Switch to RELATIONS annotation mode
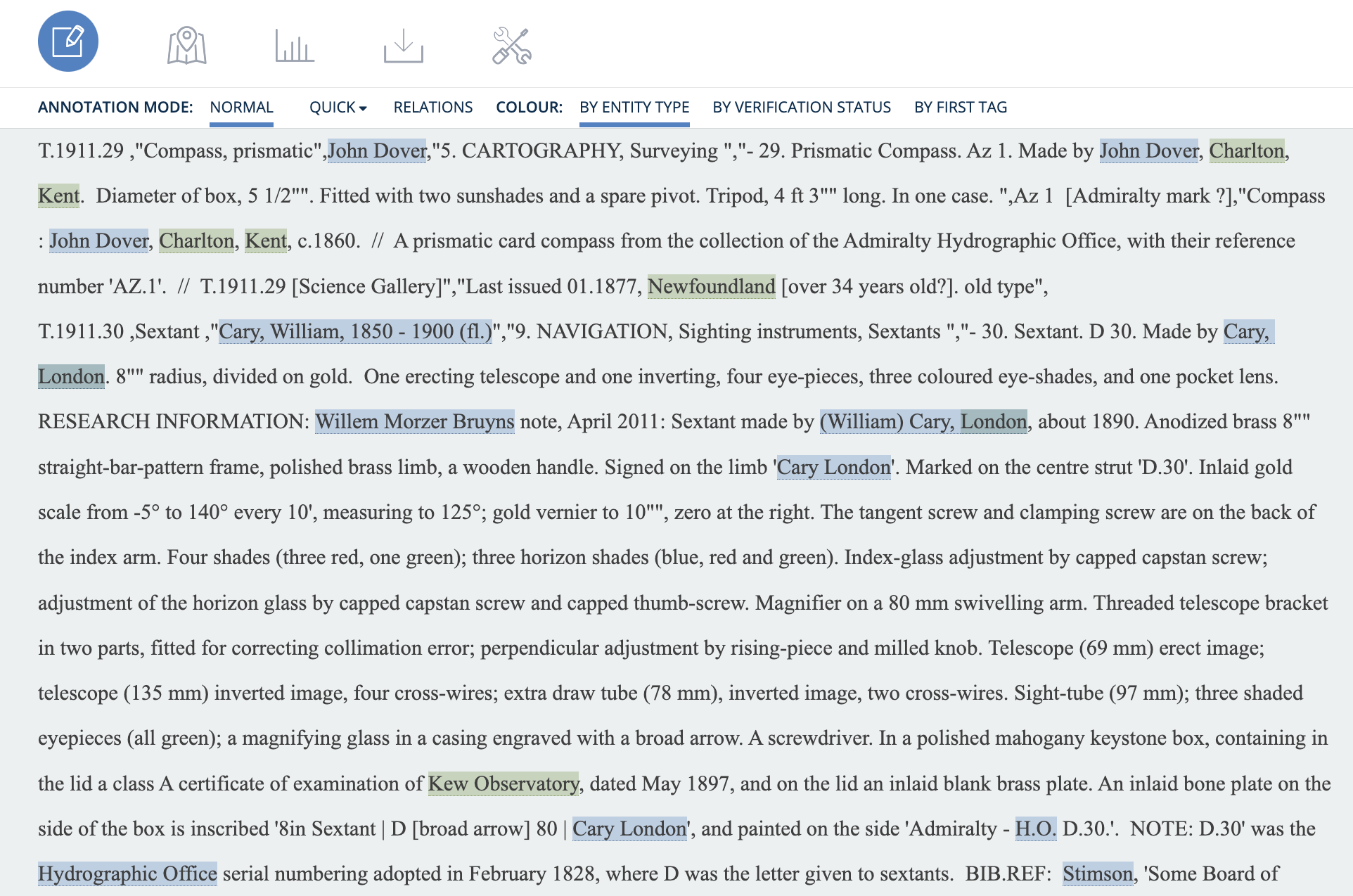 pyautogui.click(x=432, y=107)
